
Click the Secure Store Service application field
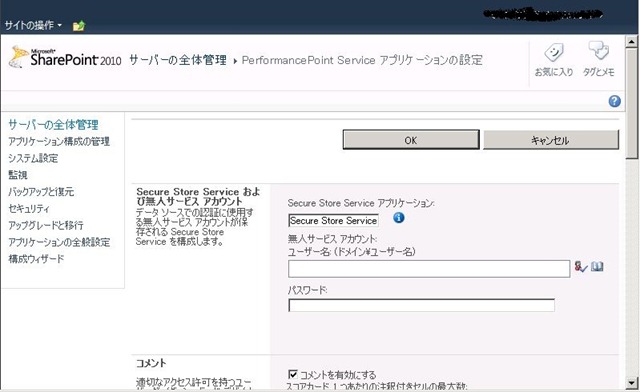click(333, 220)
